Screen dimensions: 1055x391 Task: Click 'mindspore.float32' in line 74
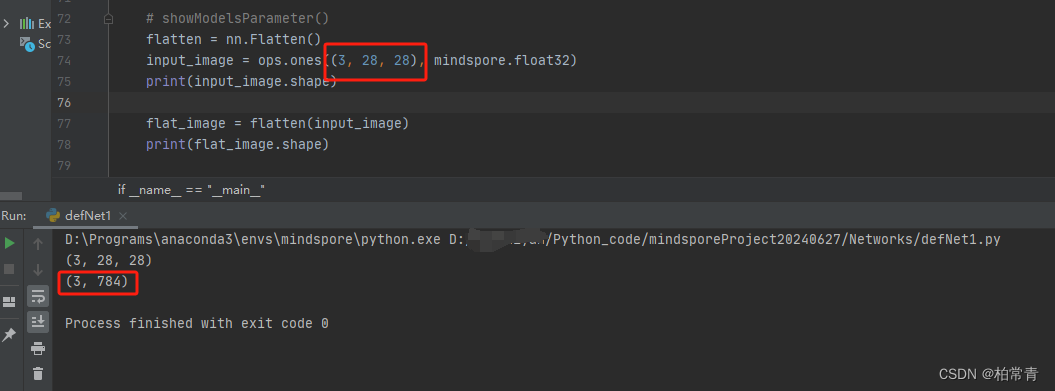[502, 61]
